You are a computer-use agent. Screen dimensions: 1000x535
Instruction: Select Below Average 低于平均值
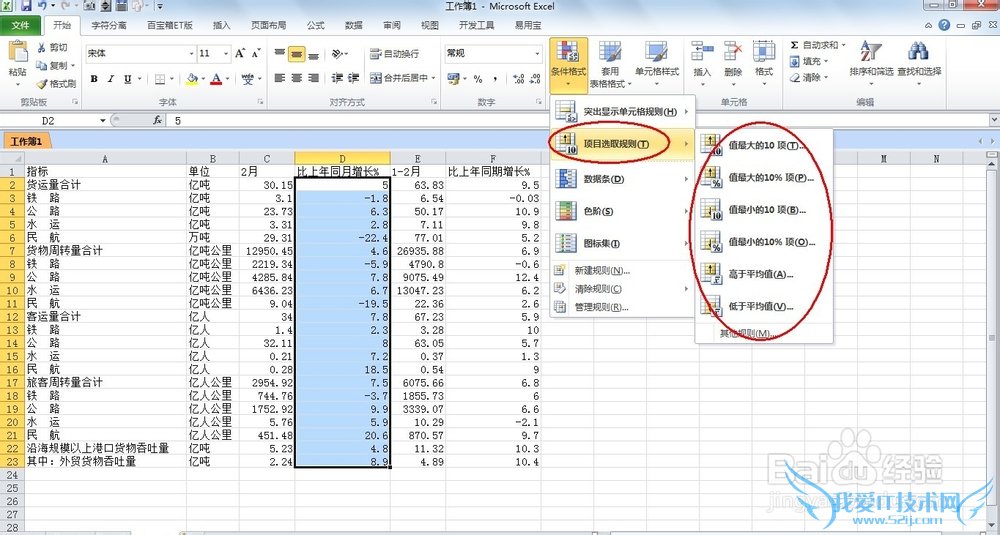[764, 306]
